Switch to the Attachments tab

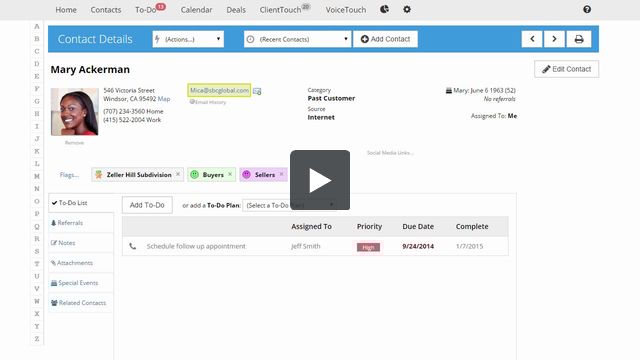81,263
